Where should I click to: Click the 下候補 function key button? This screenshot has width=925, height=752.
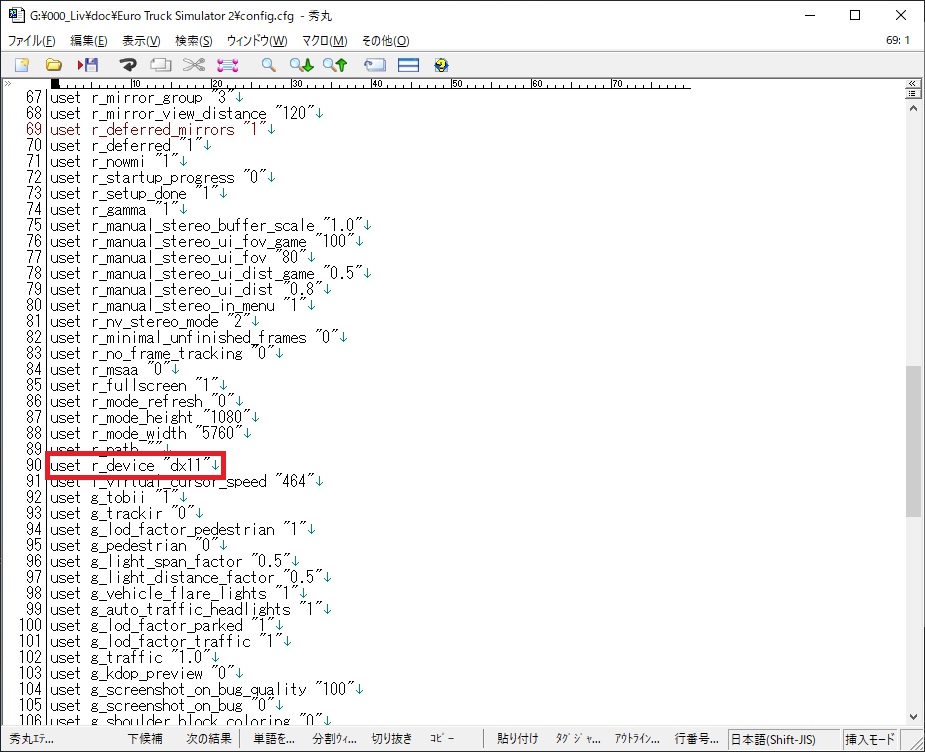tap(145, 738)
